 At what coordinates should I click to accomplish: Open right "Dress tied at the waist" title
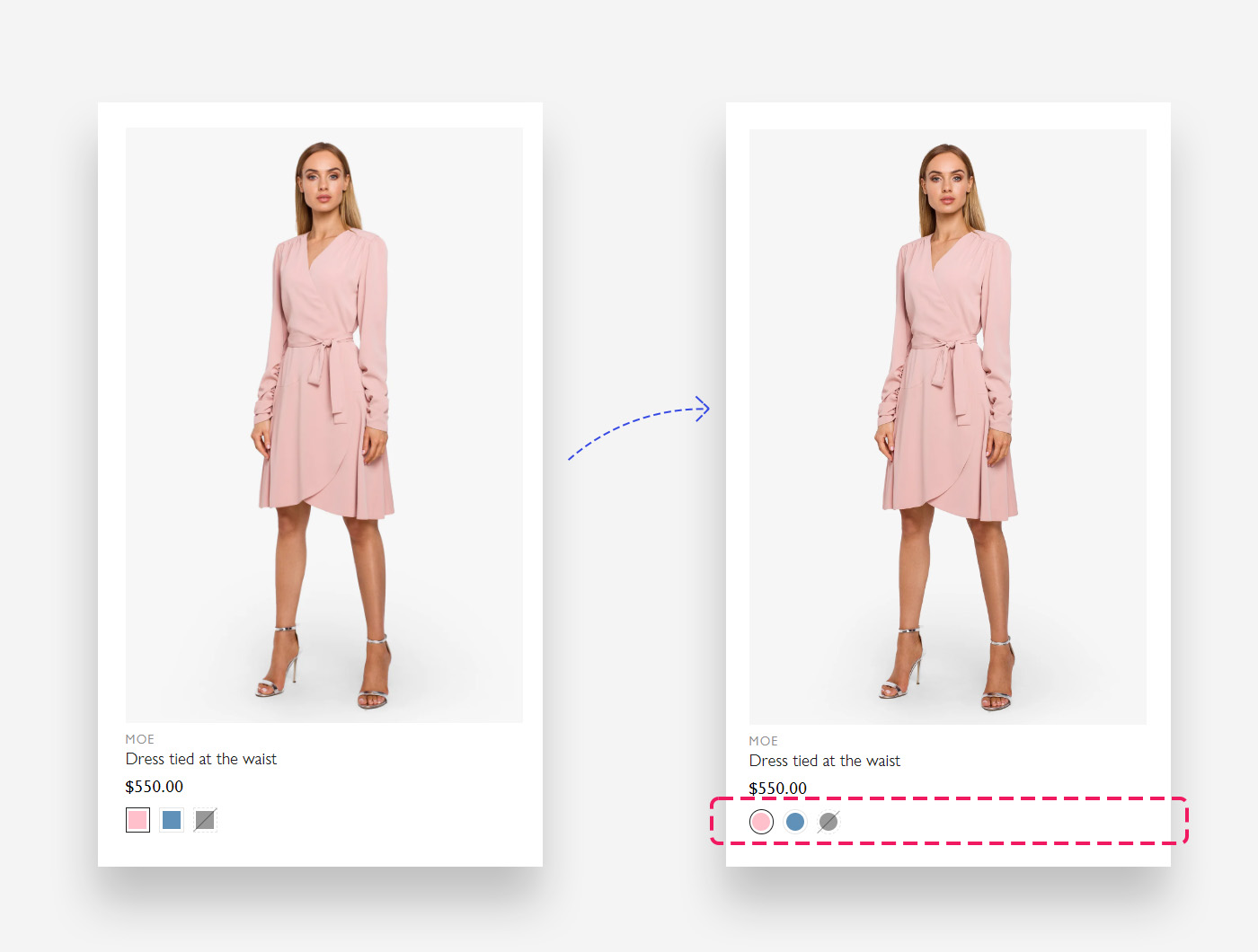coord(825,761)
